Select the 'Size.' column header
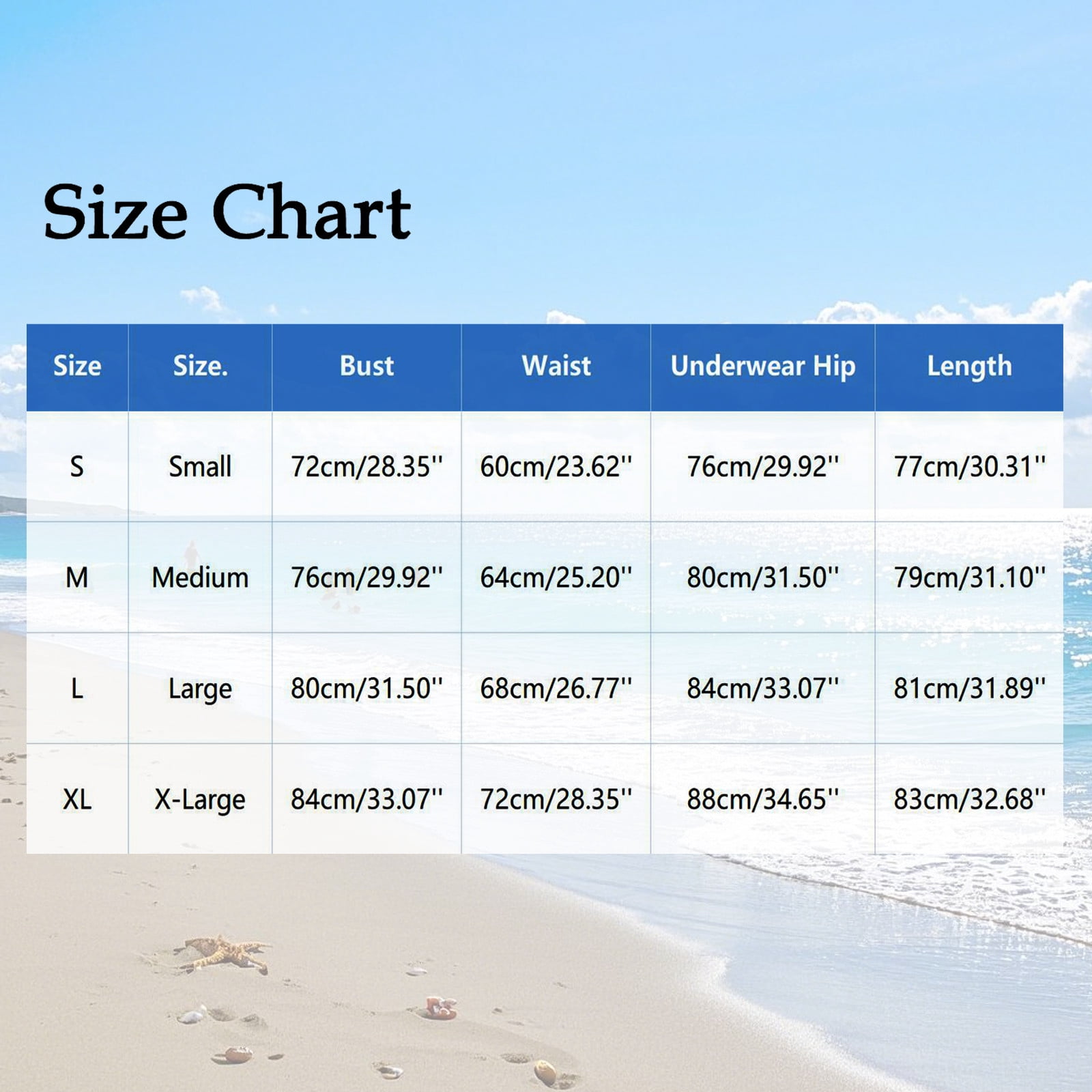 point(200,367)
